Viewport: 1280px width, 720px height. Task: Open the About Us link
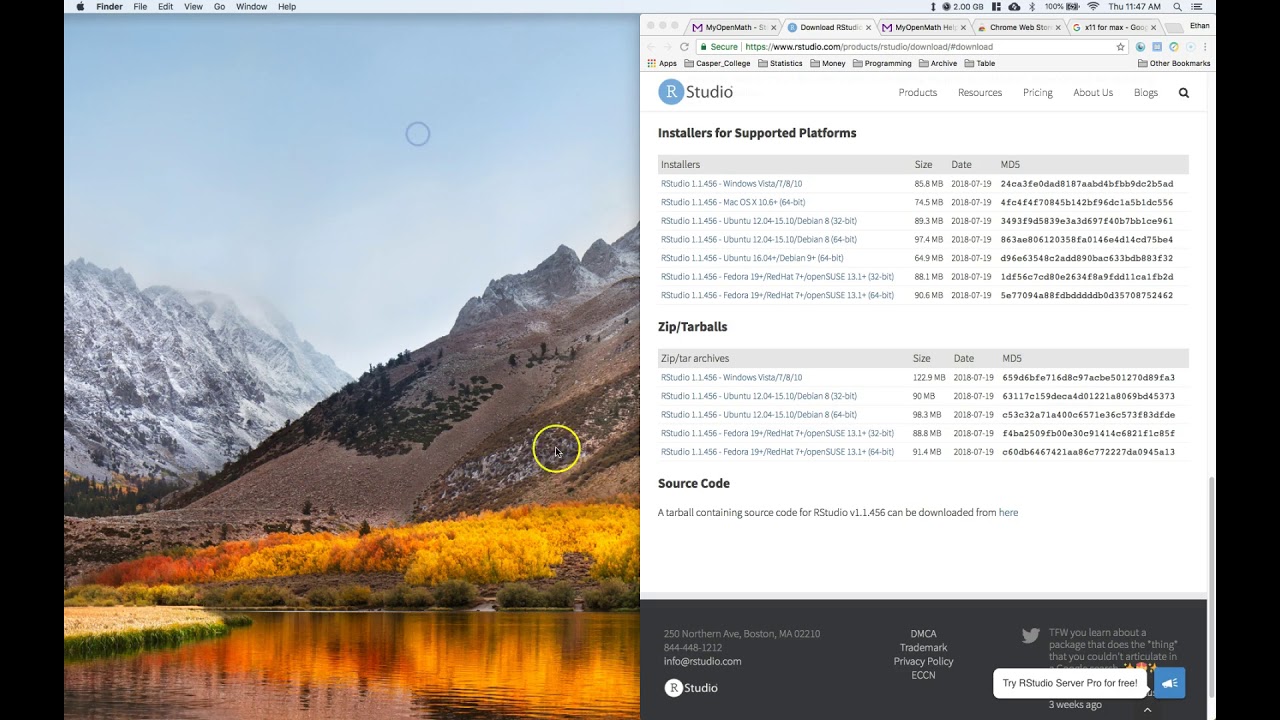[1093, 93]
